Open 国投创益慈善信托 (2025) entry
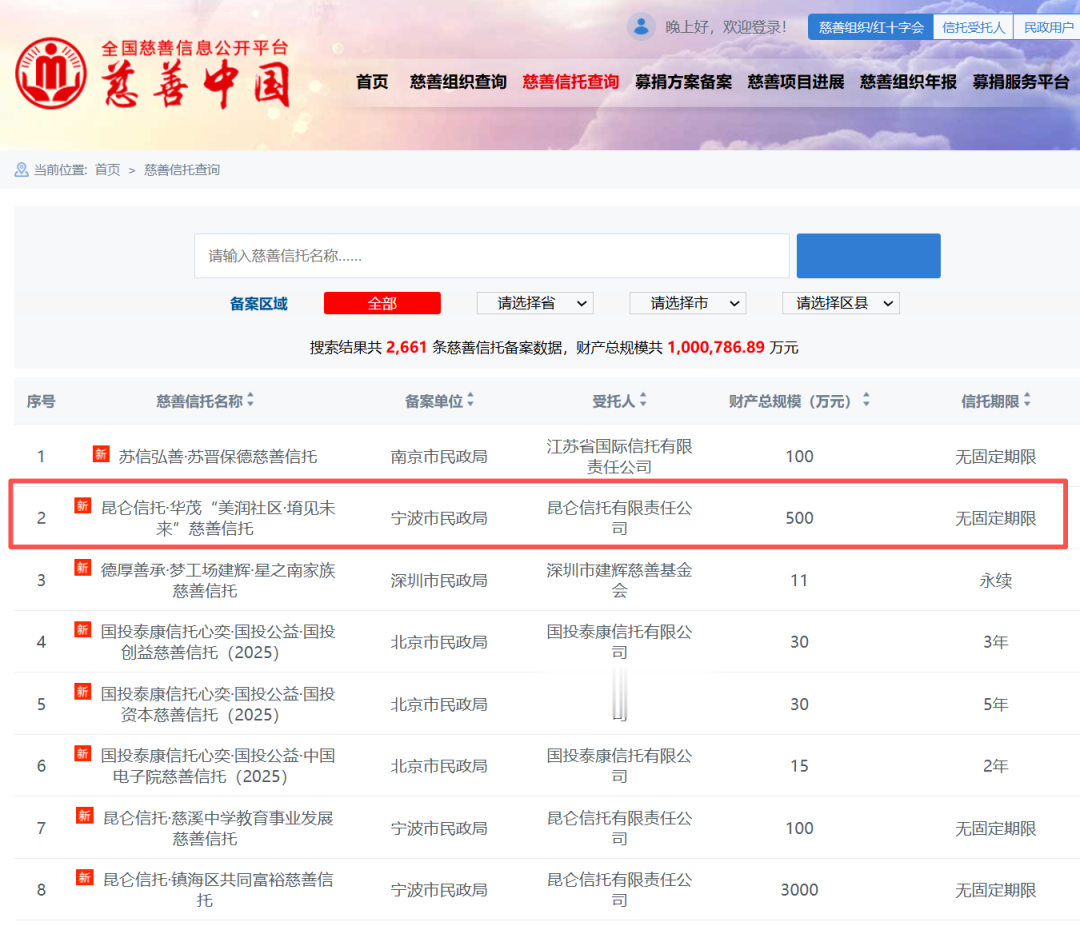 tap(218, 641)
